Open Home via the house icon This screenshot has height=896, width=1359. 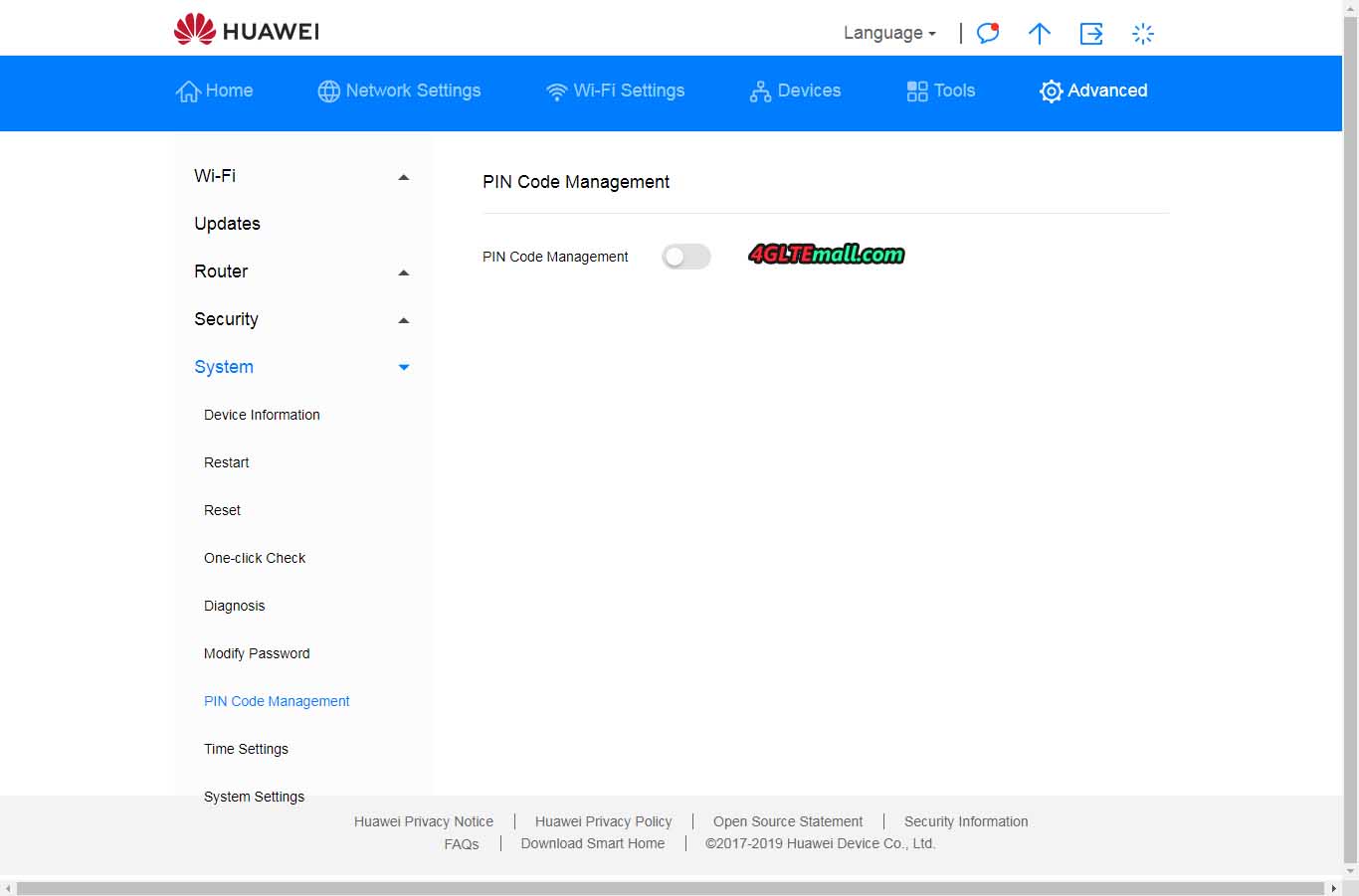point(188,91)
